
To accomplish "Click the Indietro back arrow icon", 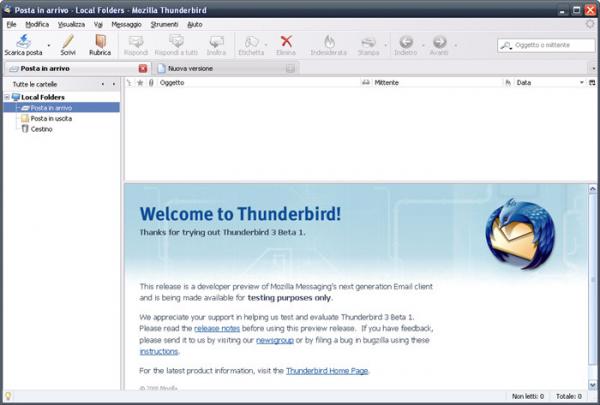I will pos(406,41).
